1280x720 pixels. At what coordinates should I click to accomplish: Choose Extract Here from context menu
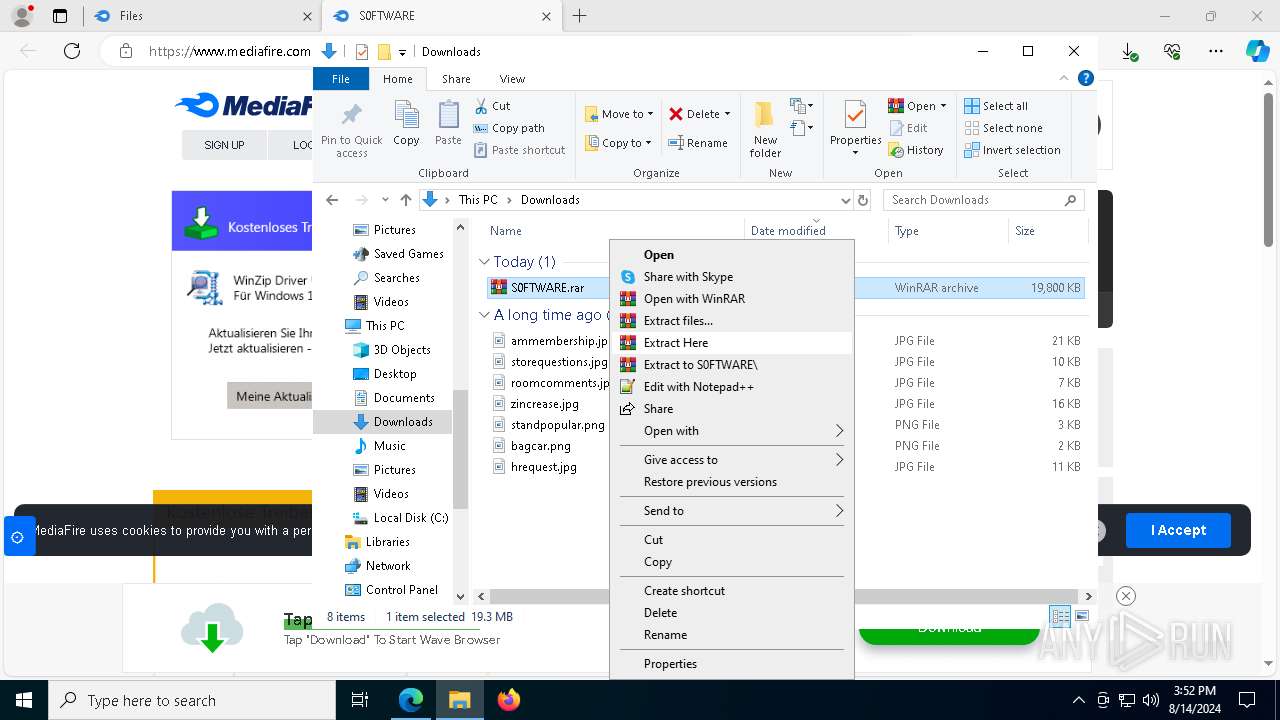(731, 343)
